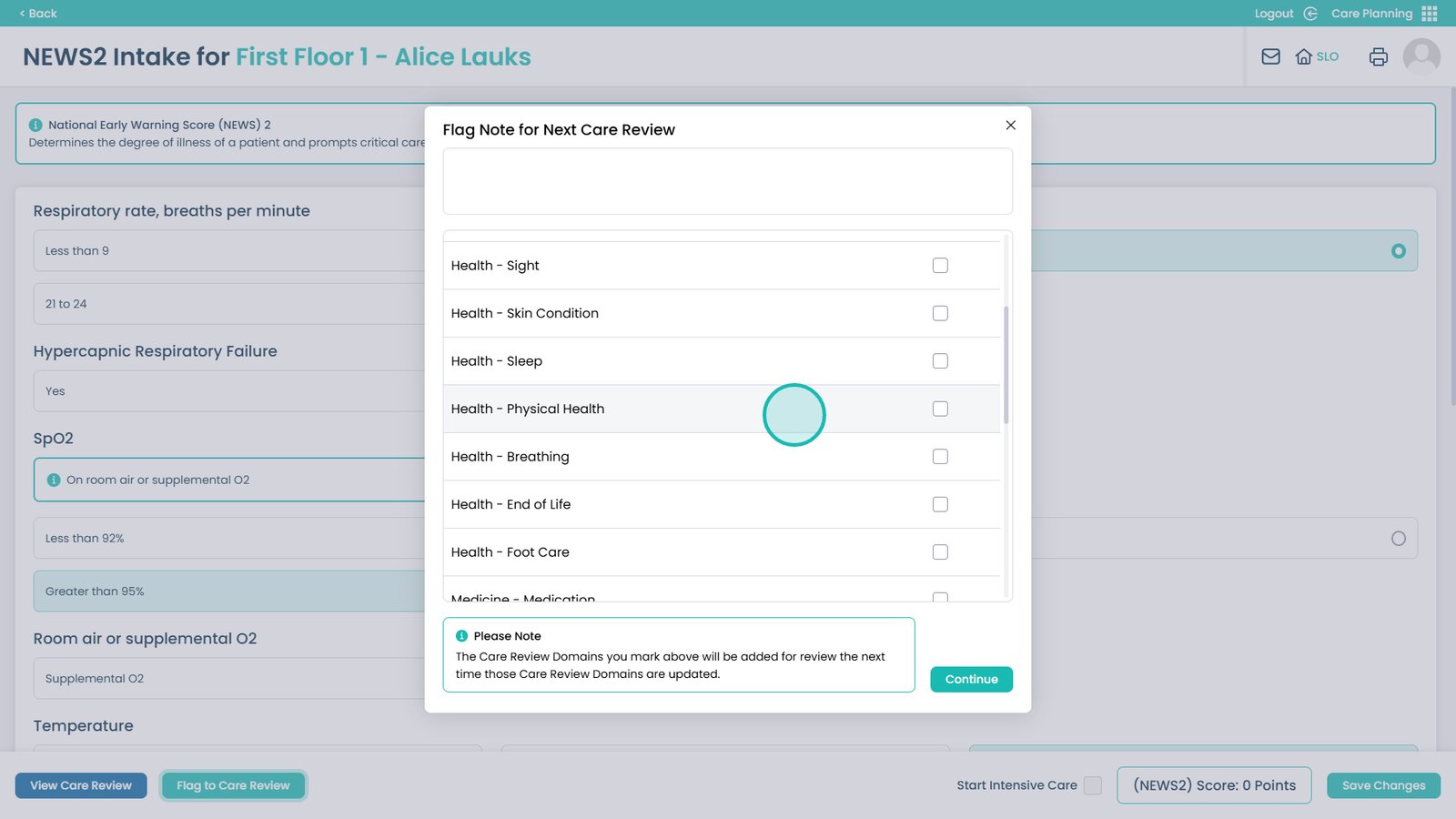Tick the Health - Skin Condition checkbox
The height and width of the screenshot is (819, 1456).
click(940, 313)
